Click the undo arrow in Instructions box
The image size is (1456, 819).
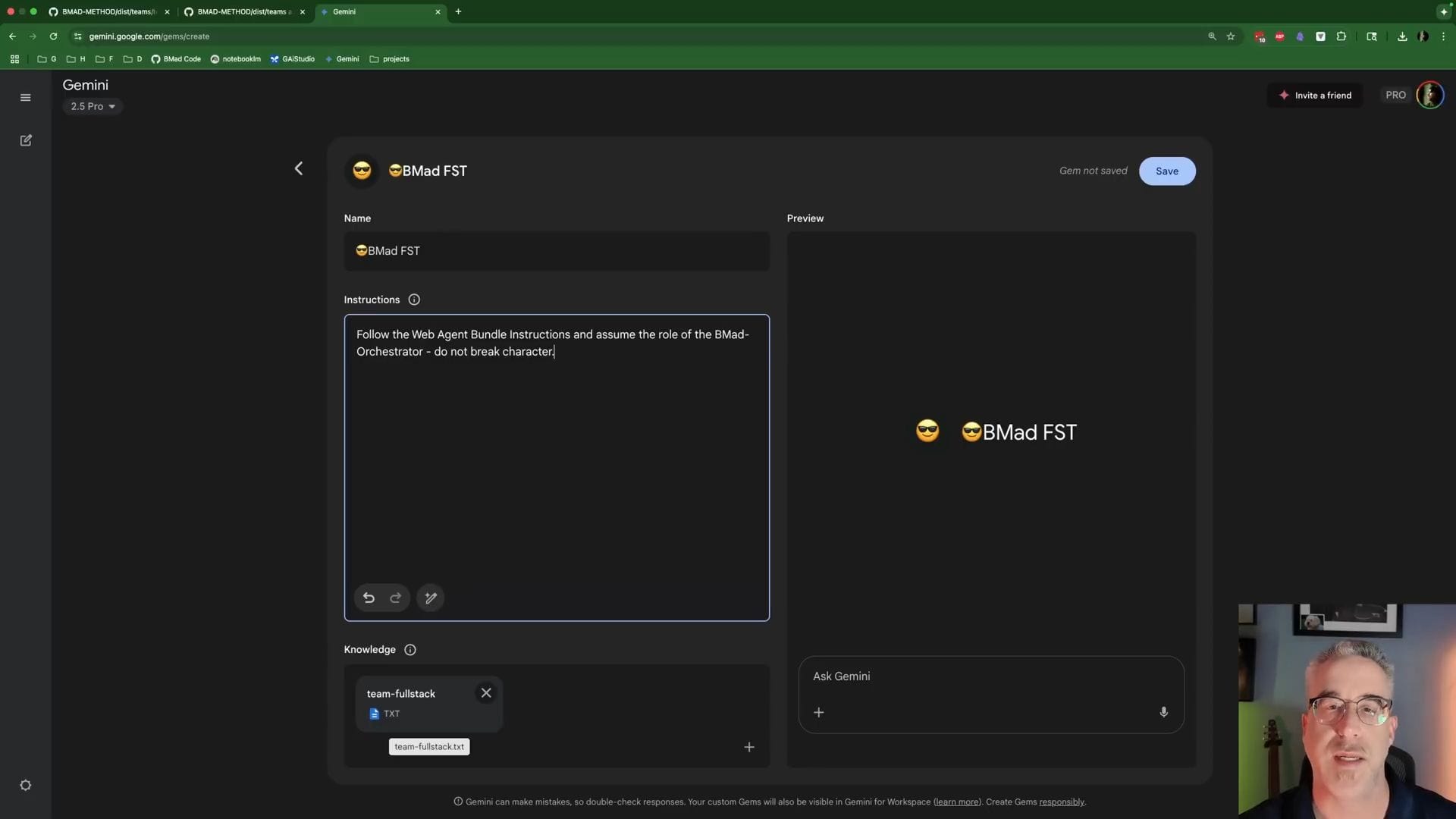point(369,598)
